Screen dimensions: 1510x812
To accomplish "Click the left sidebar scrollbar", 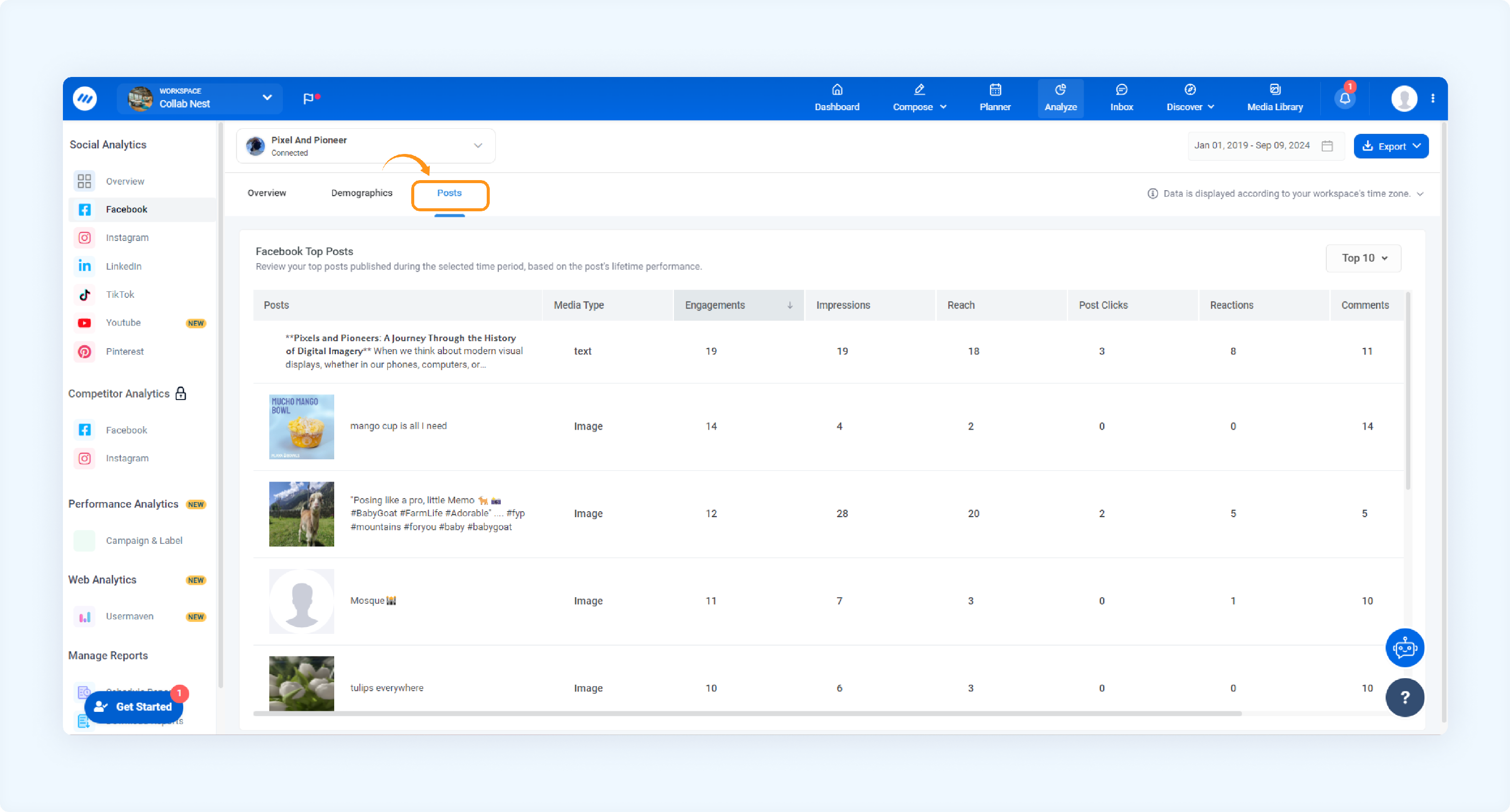I will click(x=220, y=405).
